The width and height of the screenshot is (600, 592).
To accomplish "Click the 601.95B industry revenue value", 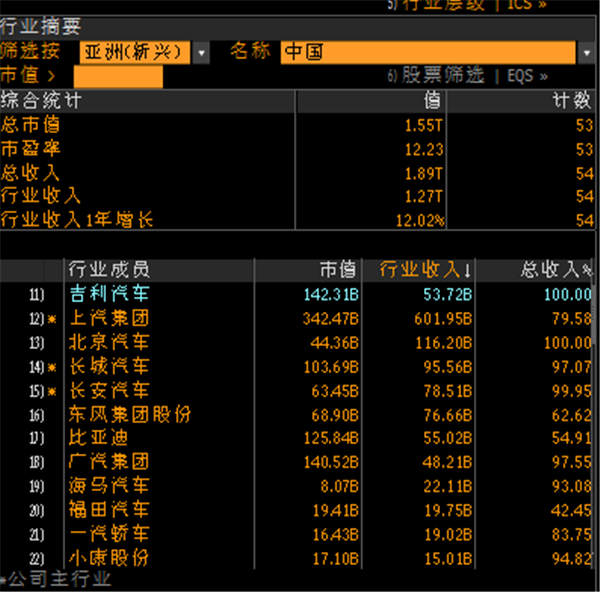I will click(443, 319).
